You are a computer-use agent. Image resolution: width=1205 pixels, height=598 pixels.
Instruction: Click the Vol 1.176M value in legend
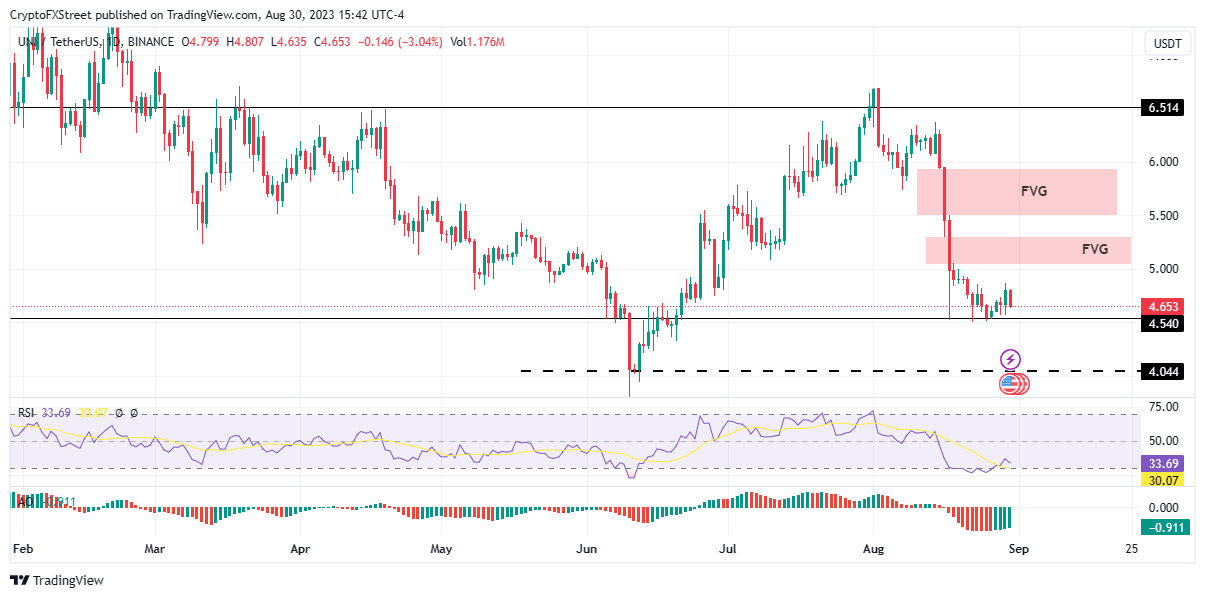pyautogui.click(x=477, y=42)
